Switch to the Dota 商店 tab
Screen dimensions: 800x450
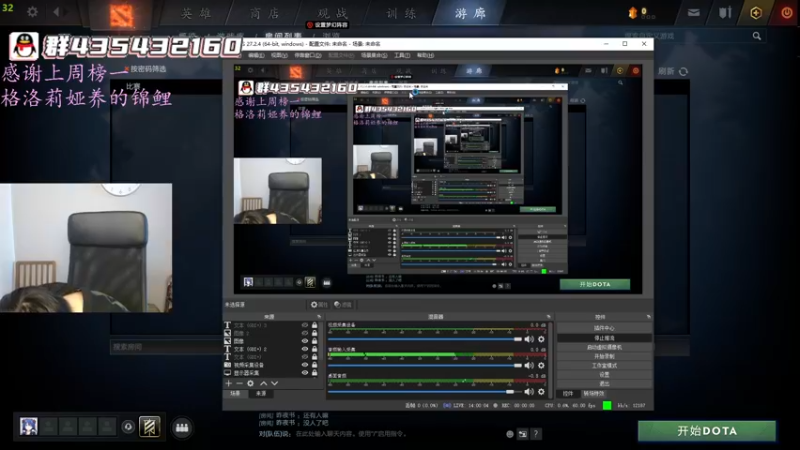tap(265, 13)
